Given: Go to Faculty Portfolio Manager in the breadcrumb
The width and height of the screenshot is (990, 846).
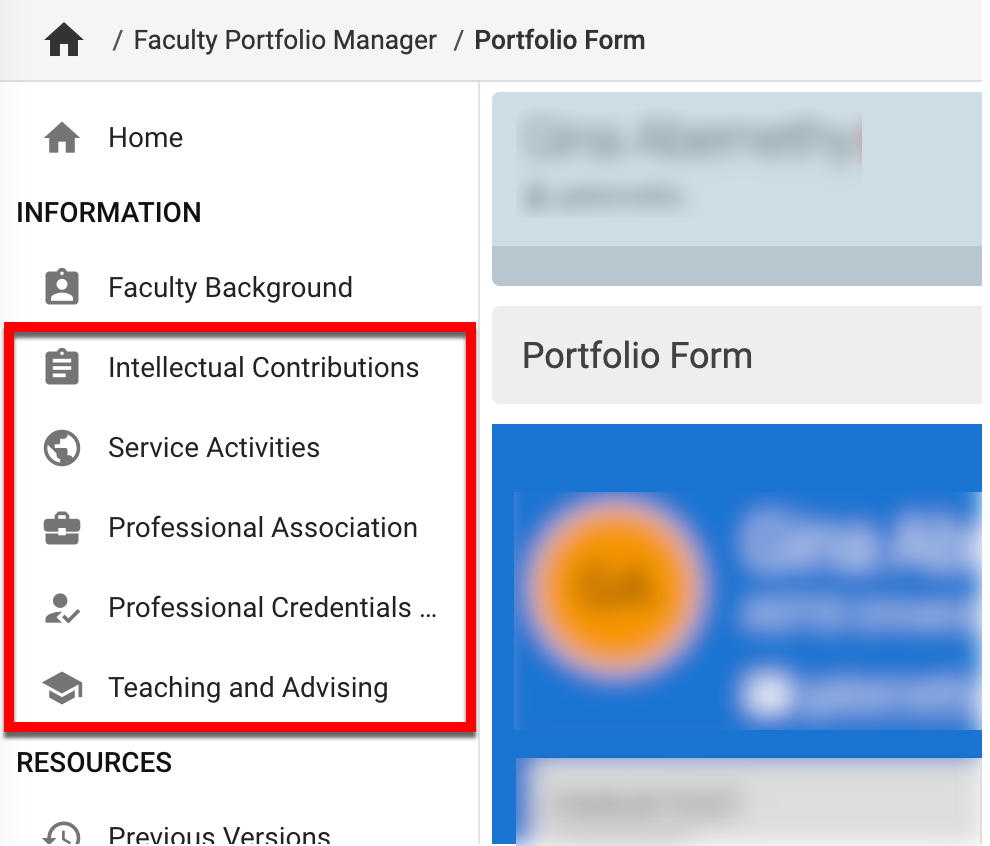Looking at the screenshot, I should point(285,41).
